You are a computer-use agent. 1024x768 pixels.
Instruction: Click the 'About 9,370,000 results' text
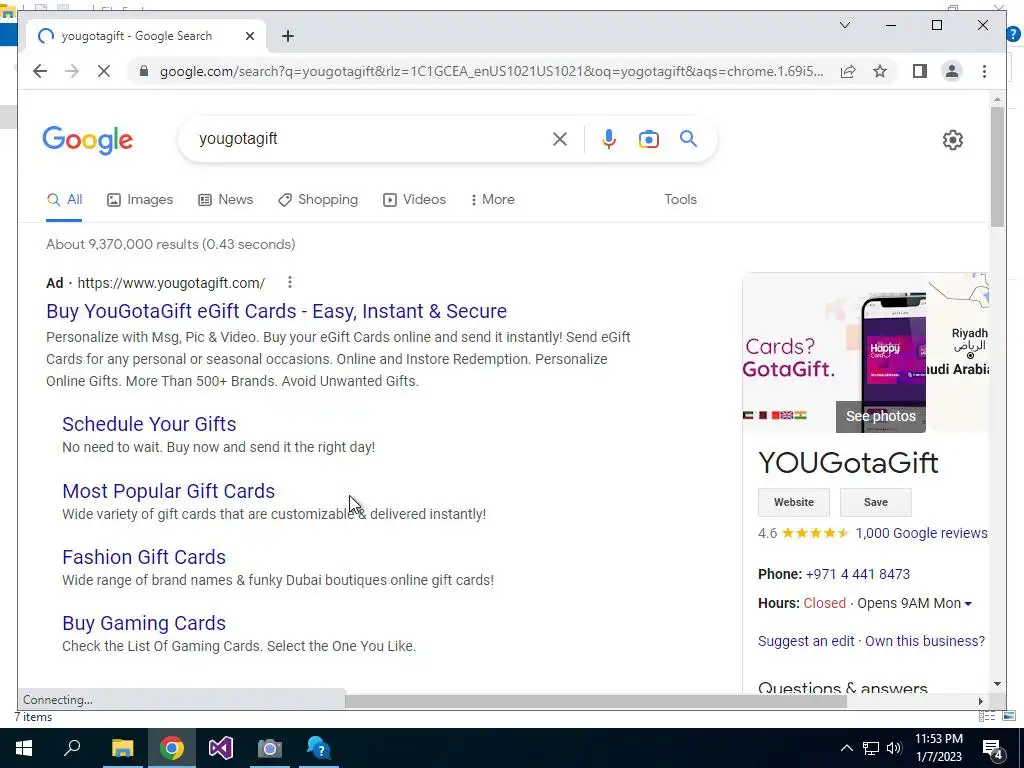click(x=170, y=244)
